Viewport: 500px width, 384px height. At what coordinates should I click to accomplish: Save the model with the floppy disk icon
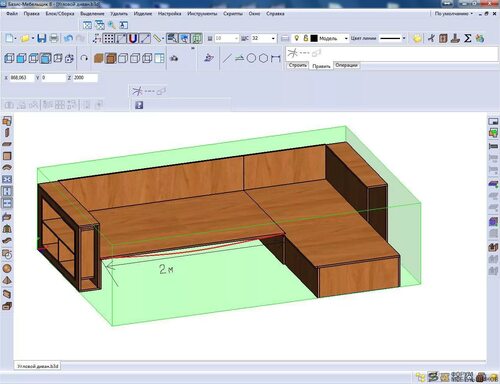(x=42, y=38)
